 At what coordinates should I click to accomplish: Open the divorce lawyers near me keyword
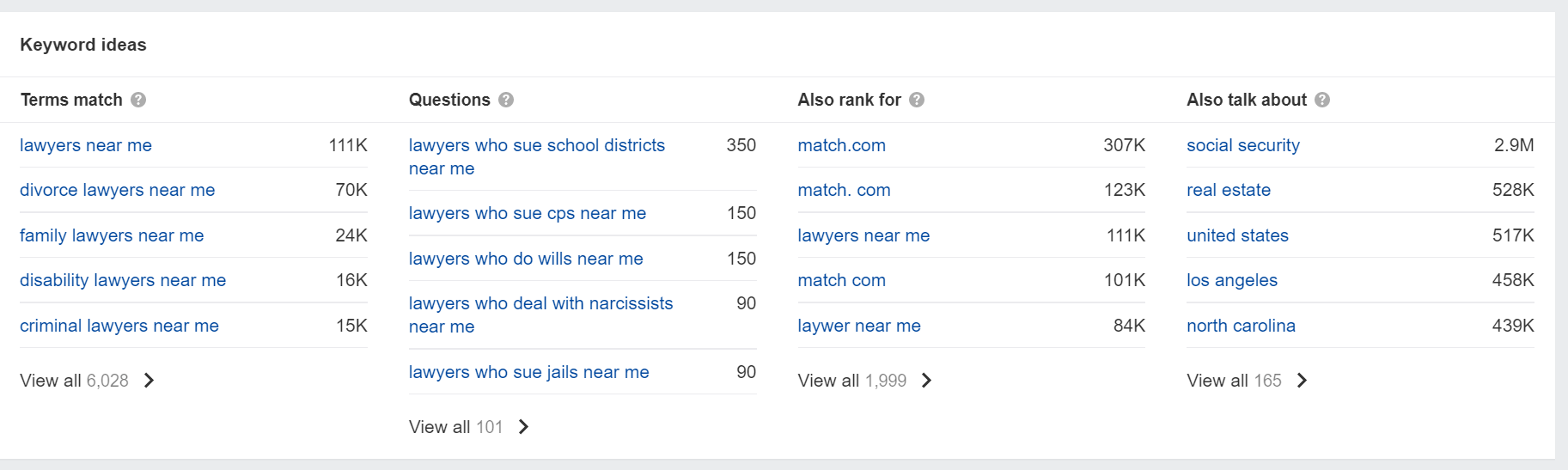tap(118, 190)
